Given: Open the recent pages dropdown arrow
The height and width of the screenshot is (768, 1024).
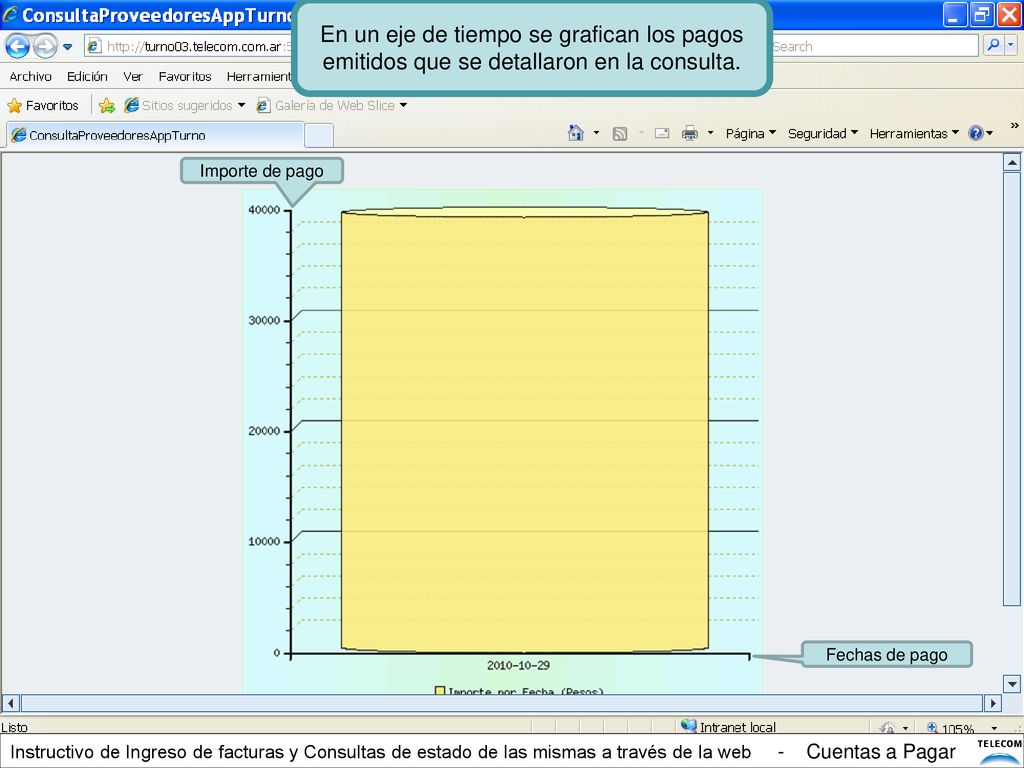Looking at the screenshot, I should tap(67, 47).
